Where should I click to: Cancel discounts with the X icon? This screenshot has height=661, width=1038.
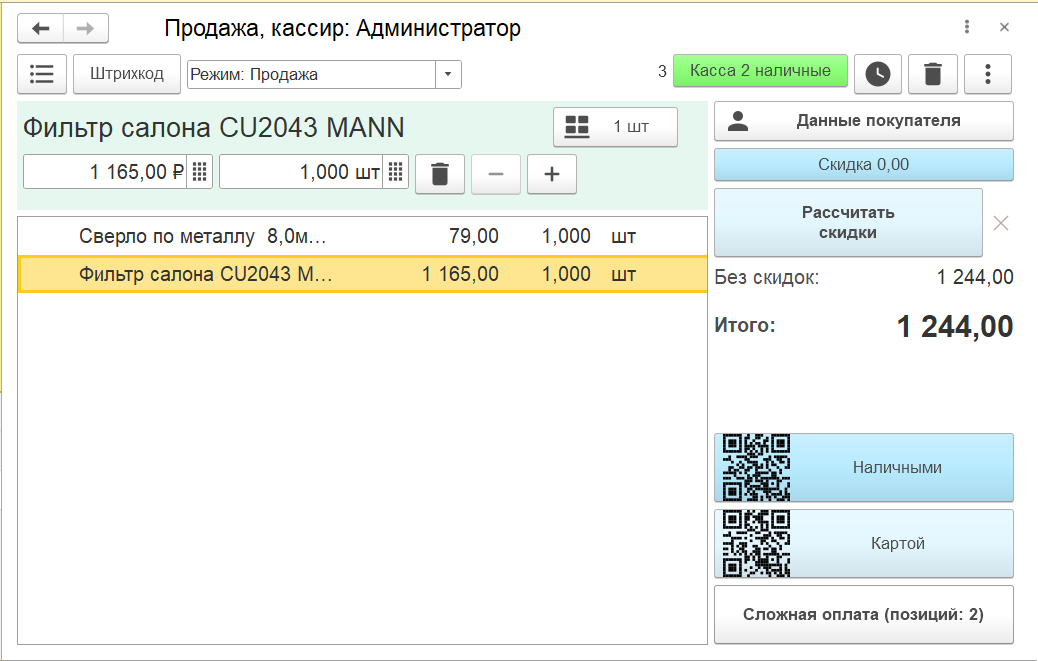(1001, 223)
